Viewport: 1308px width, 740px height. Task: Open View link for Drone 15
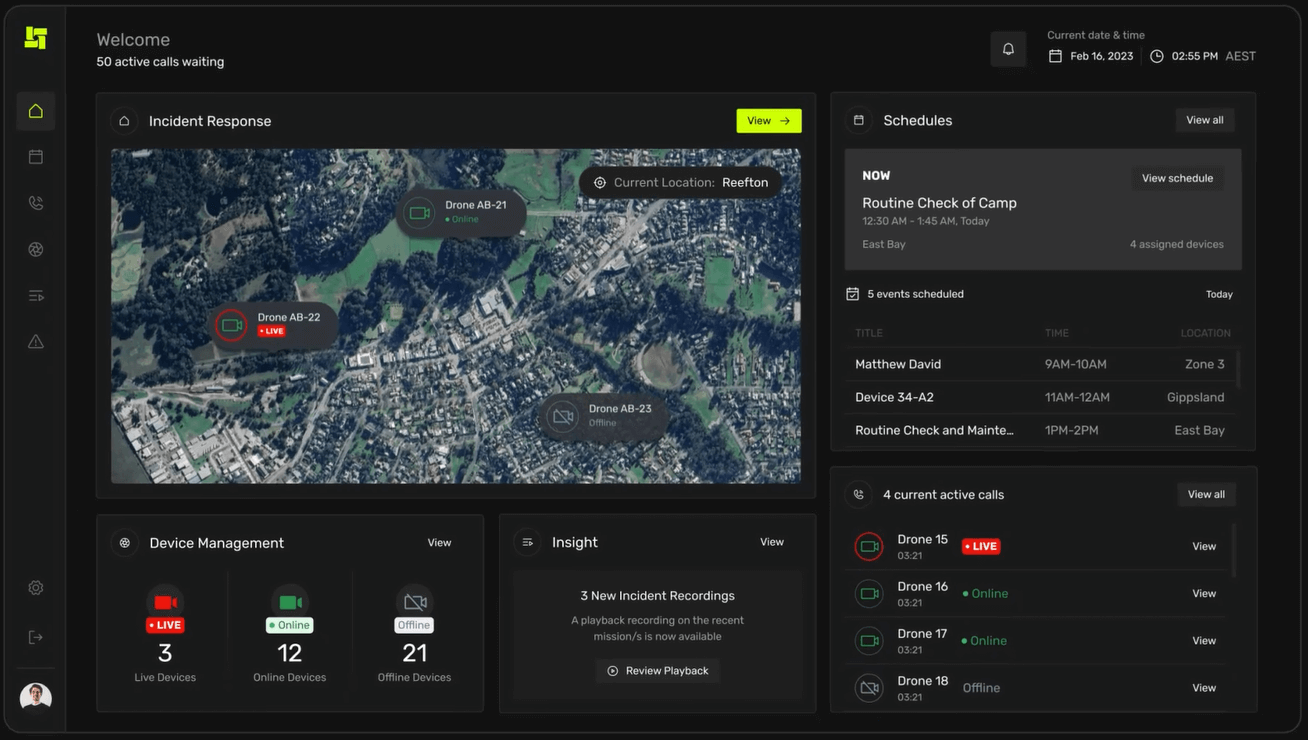(1204, 547)
